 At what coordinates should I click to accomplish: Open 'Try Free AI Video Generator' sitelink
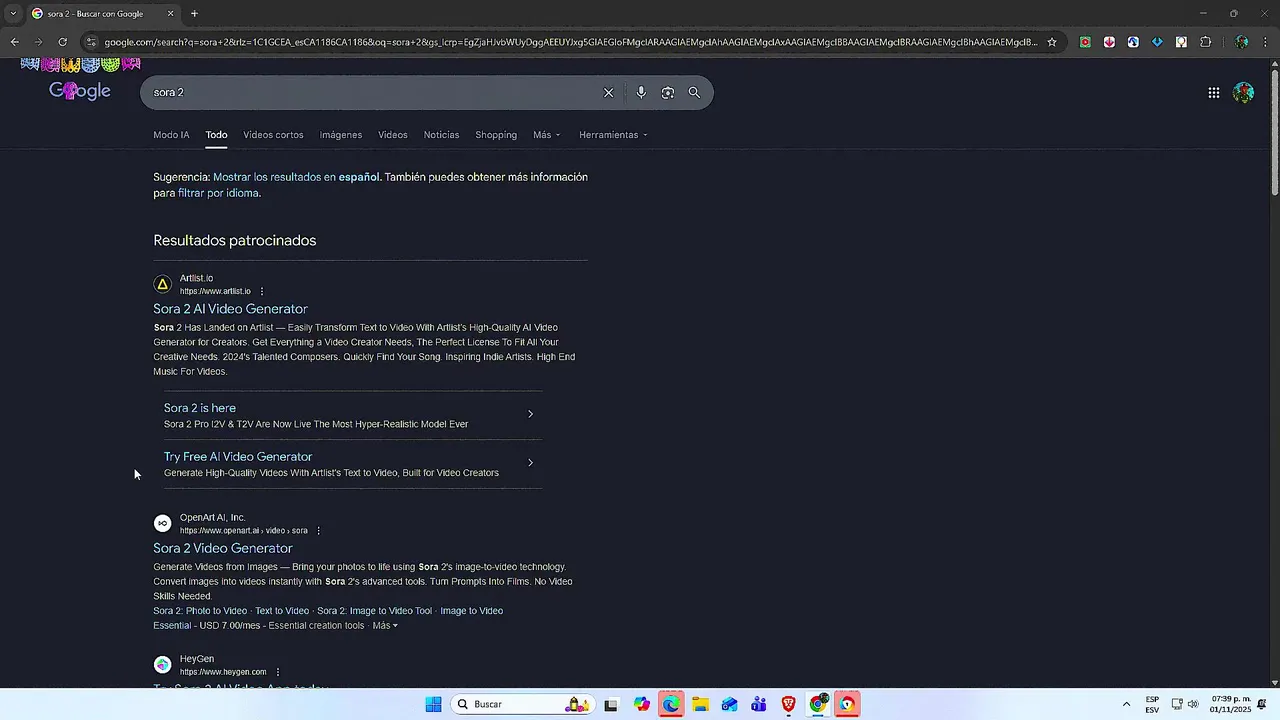[x=238, y=457]
